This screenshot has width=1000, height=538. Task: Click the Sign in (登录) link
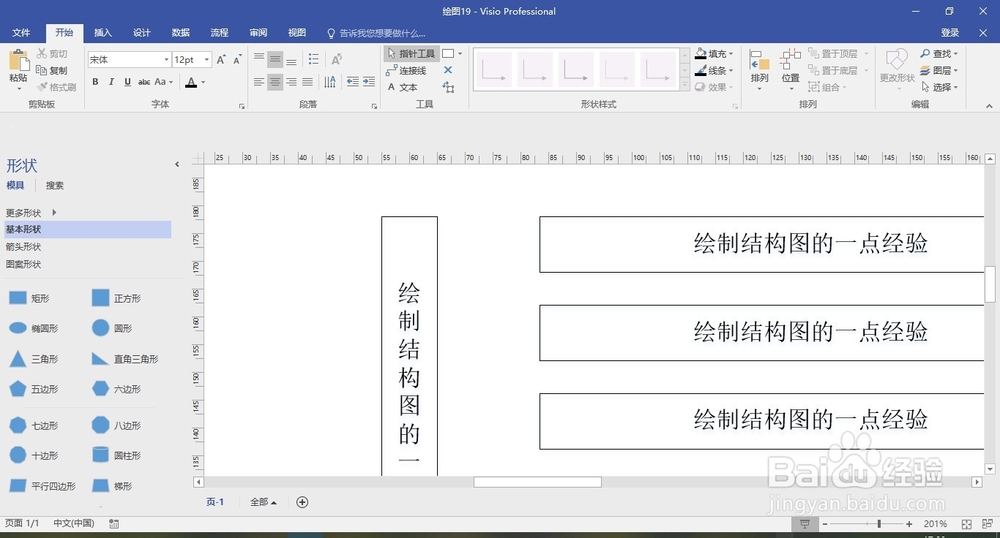click(x=950, y=33)
